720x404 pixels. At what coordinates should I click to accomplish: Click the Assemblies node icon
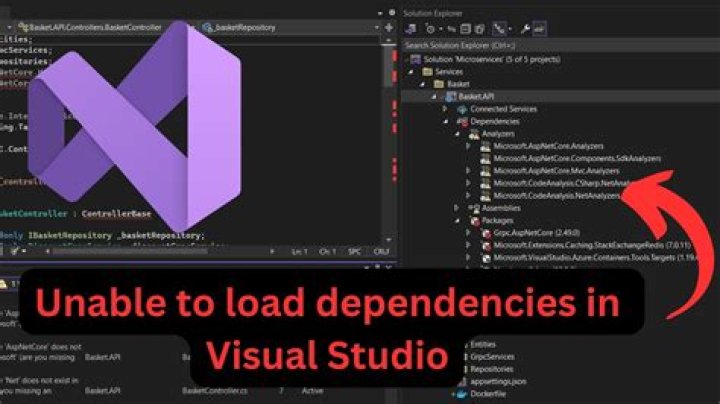click(x=474, y=208)
